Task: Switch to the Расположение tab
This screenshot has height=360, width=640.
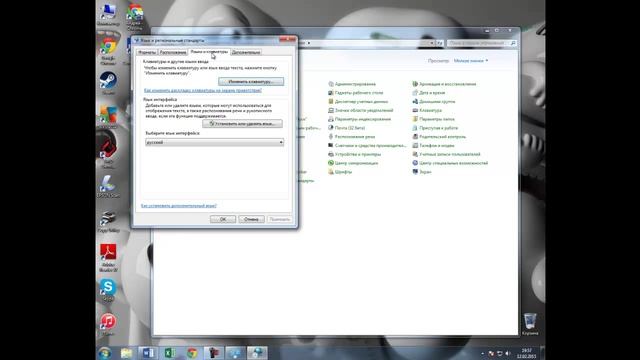Action: 173,52
